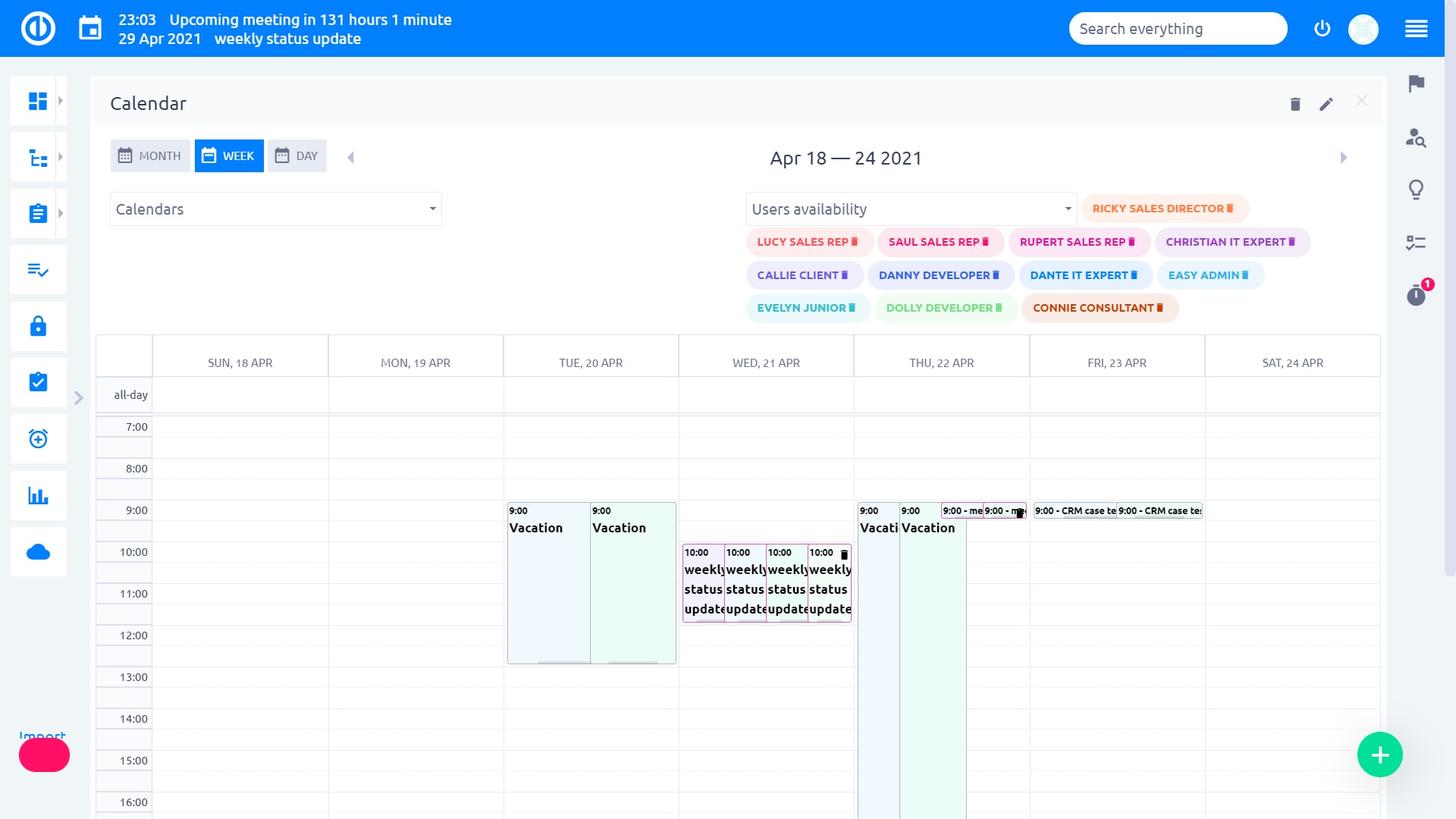Open the clipboard tasks icon in left sidebar
Viewport: 1456px width, 819px height.
pyautogui.click(x=38, y=213)
